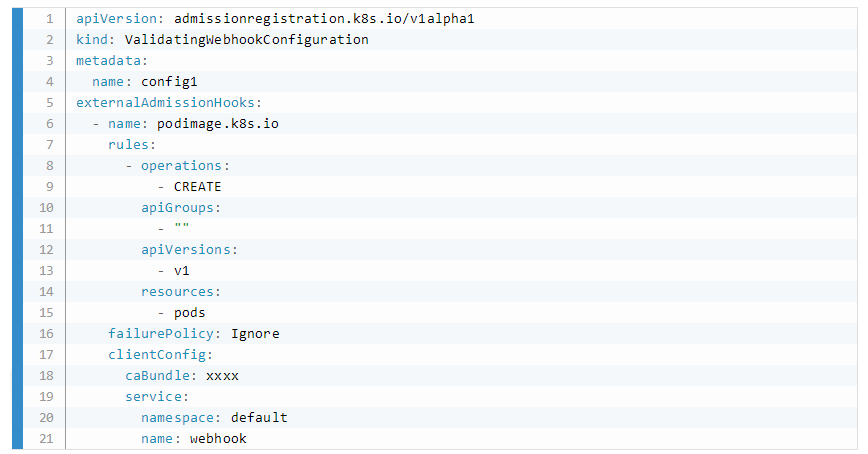
Task: Select the pods resource entry
Action: tap(189, 313)
